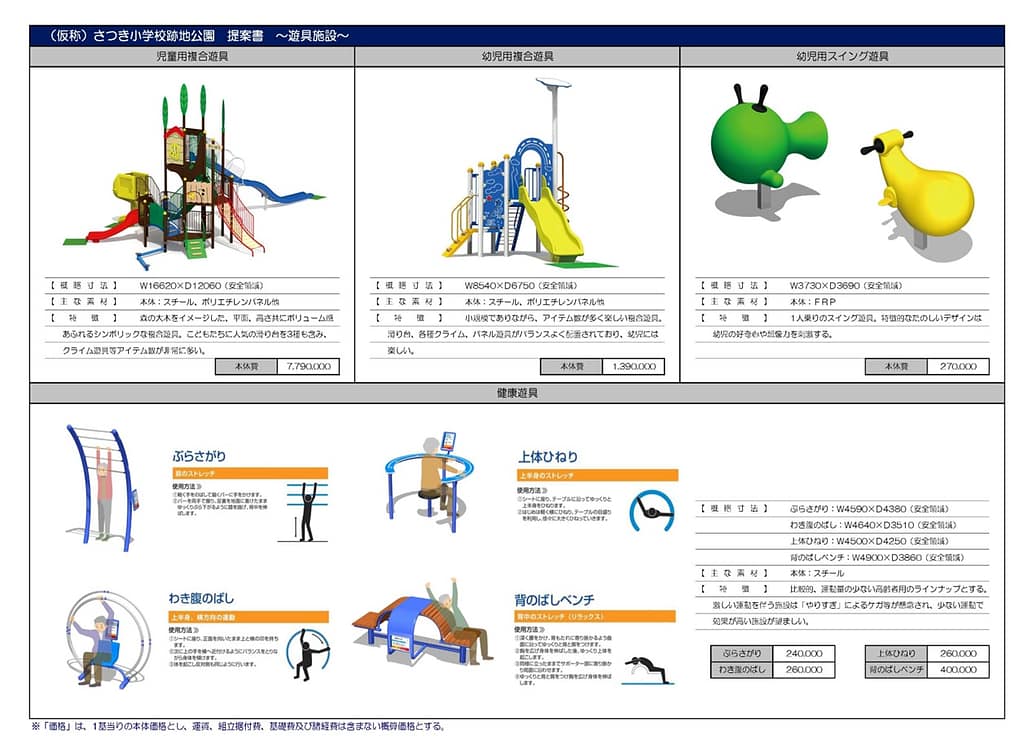Click the 上体ひねり seated equipment illustration
The image size is (1024, 753).
click(430, 473)
